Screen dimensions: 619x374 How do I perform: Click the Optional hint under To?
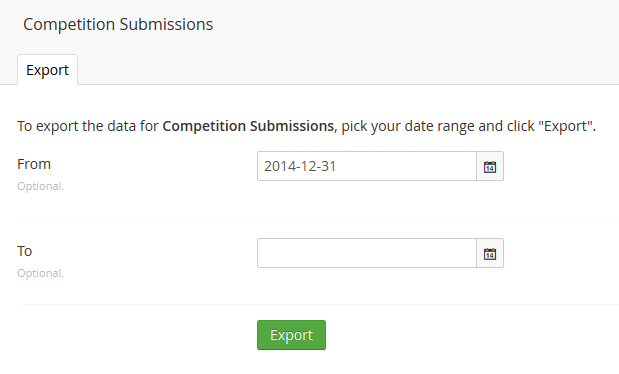[x=40, y=273]
